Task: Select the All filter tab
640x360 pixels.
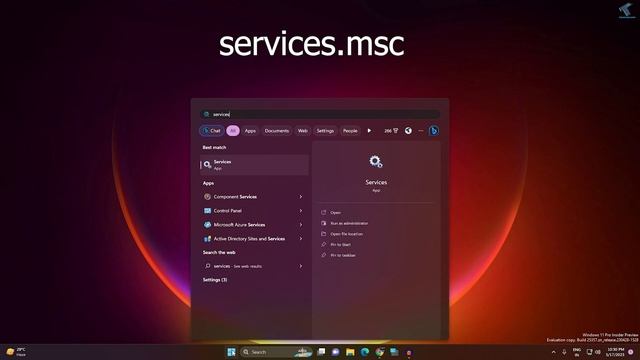Action: tap(233, 131)
